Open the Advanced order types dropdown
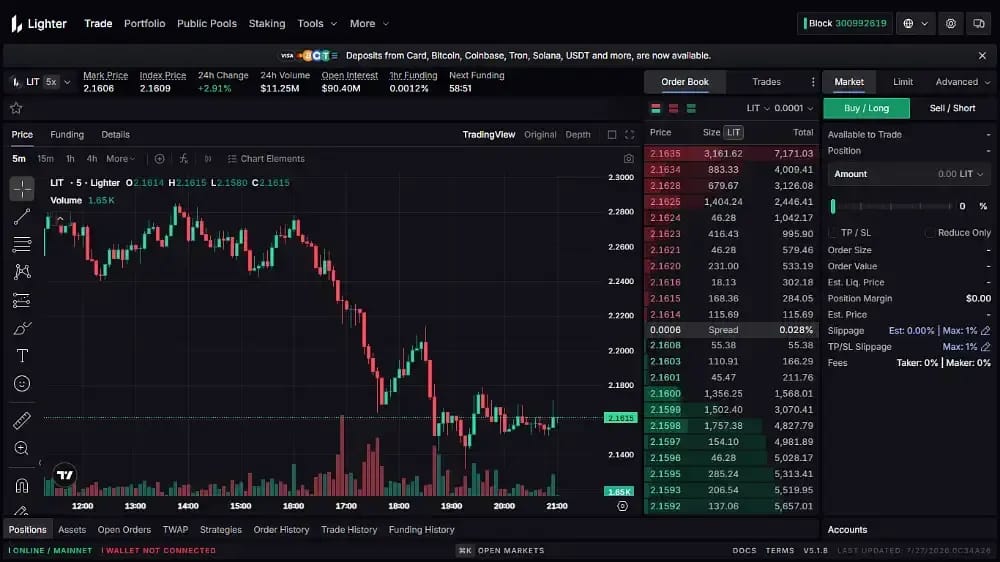Viewport: 1000px width, 562px height. coord(962,82)
